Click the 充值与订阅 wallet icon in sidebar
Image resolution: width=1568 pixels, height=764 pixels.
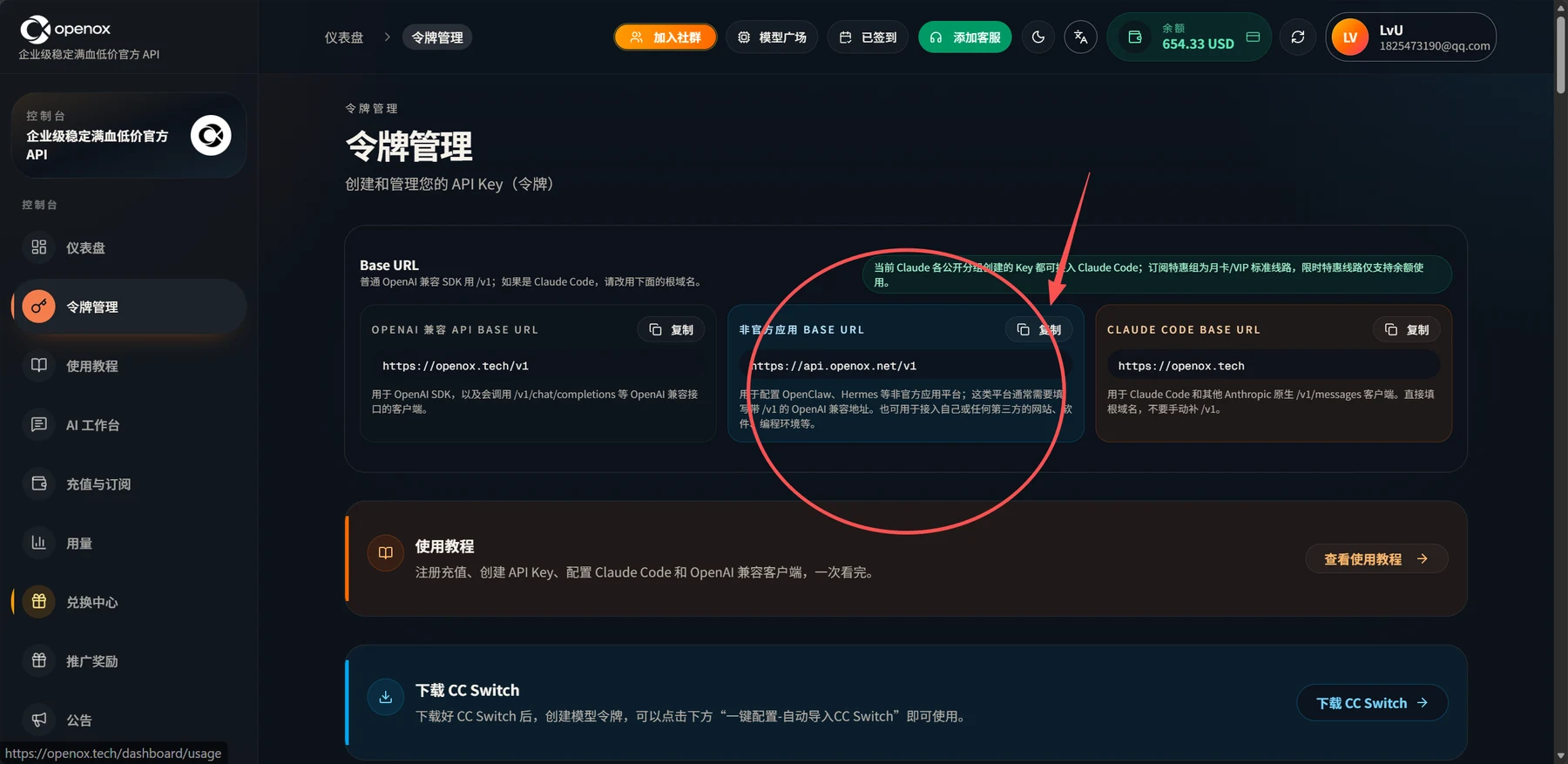[x=39, y=483]
